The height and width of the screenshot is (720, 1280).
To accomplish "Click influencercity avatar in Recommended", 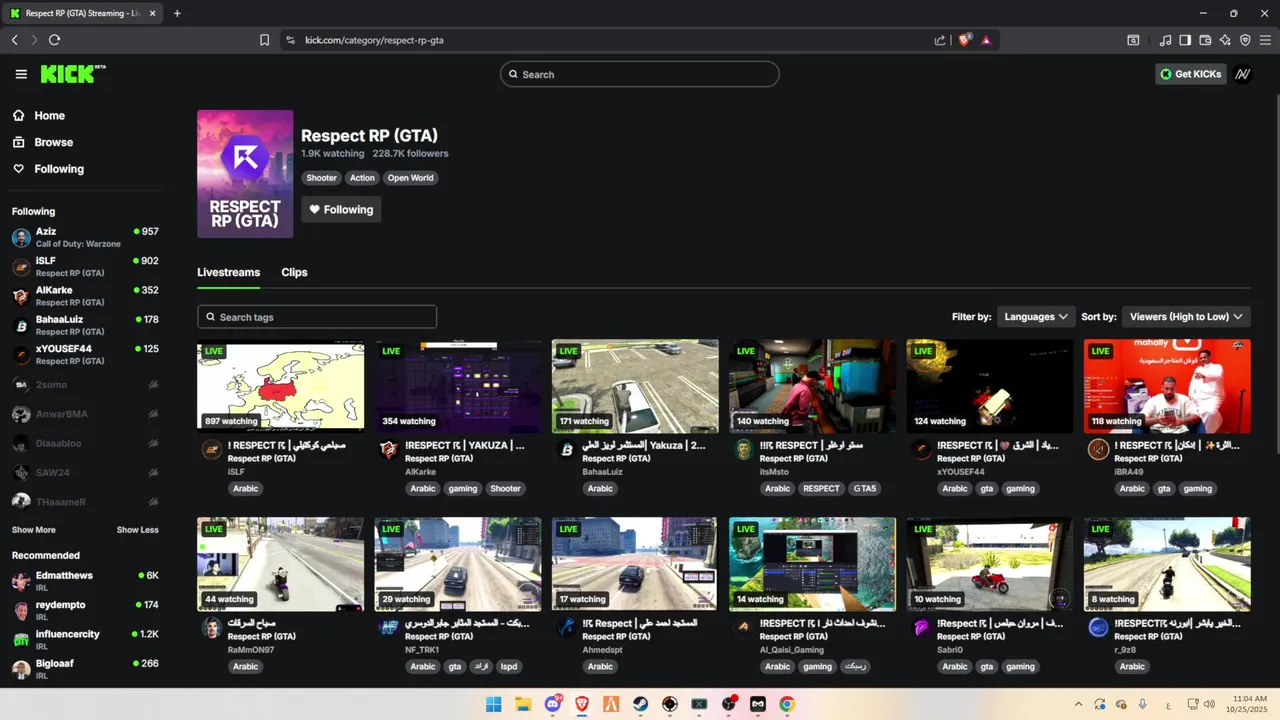I will point(21,640).
